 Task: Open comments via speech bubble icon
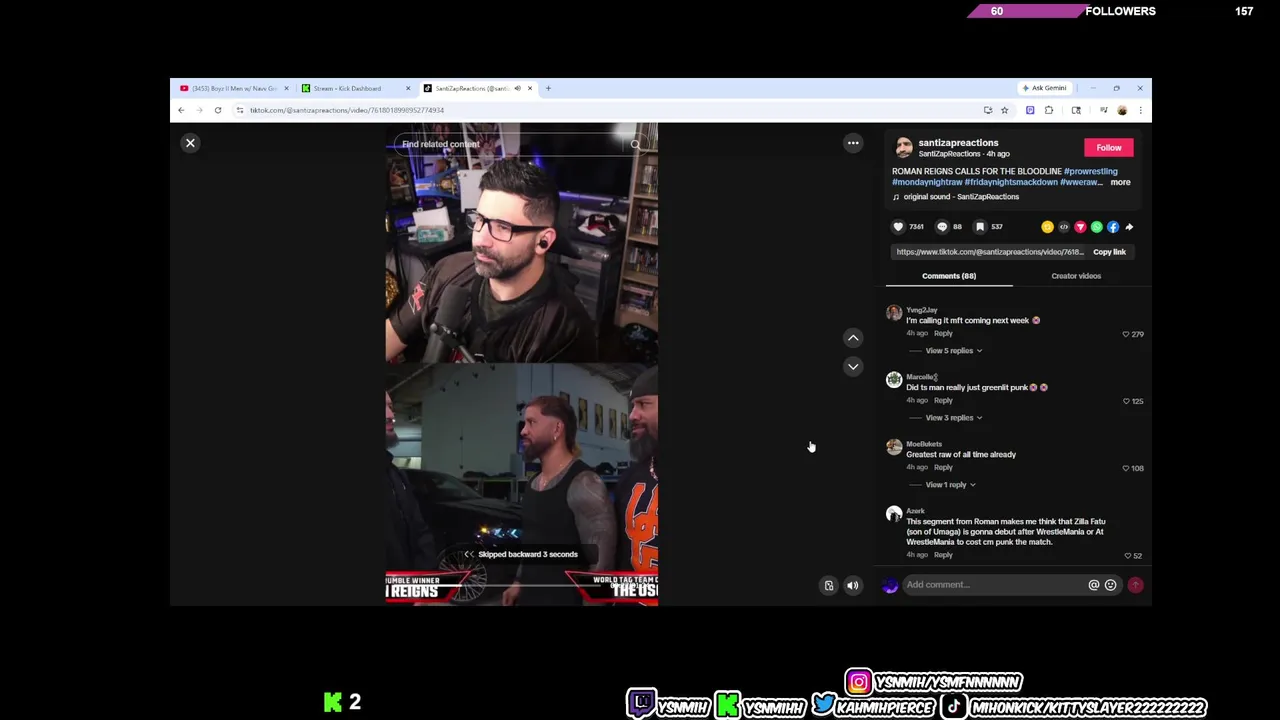941,227
